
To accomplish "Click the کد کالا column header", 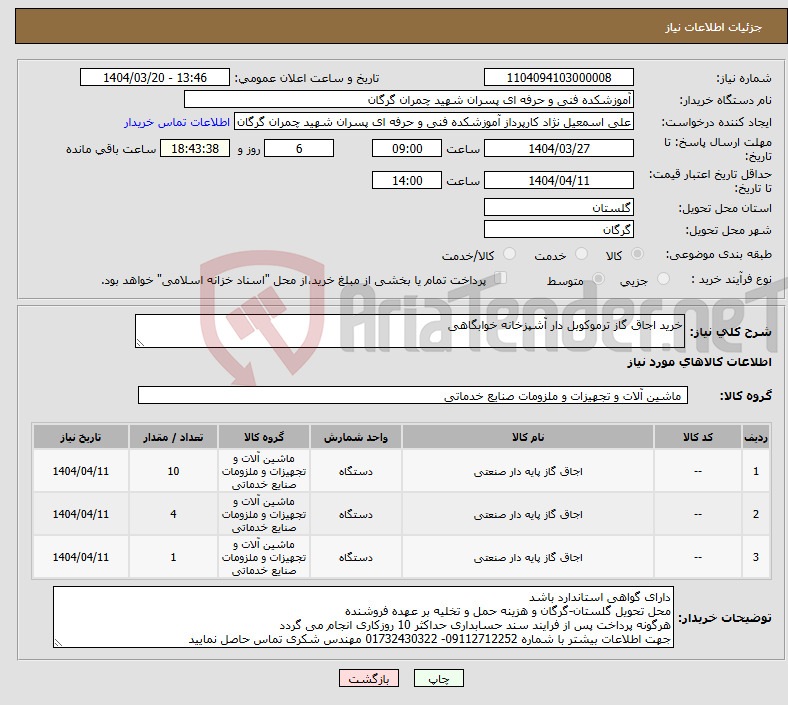I will click(698, 437).
